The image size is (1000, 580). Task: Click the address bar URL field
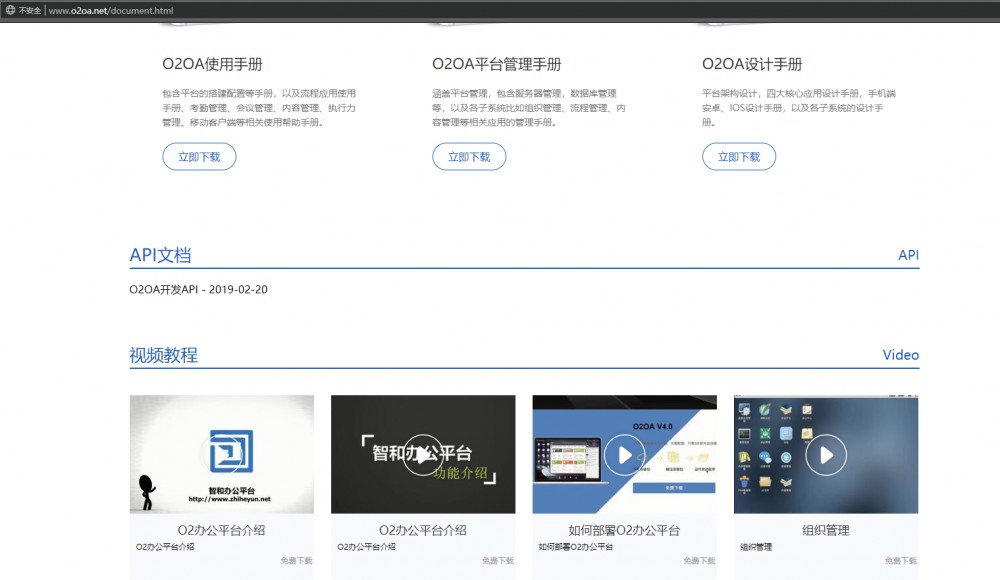111,10
